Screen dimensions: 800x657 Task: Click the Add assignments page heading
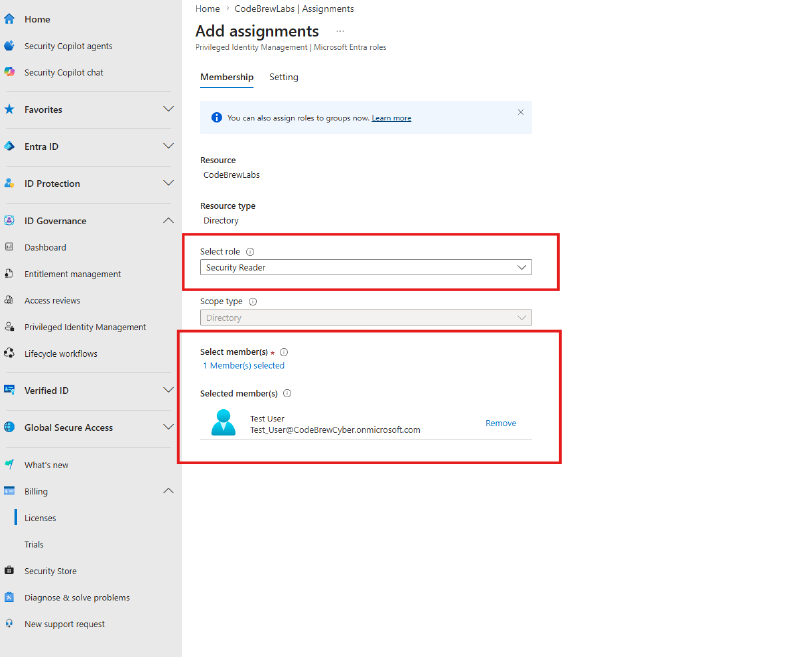pyautogui.click(x=257, y=31)
